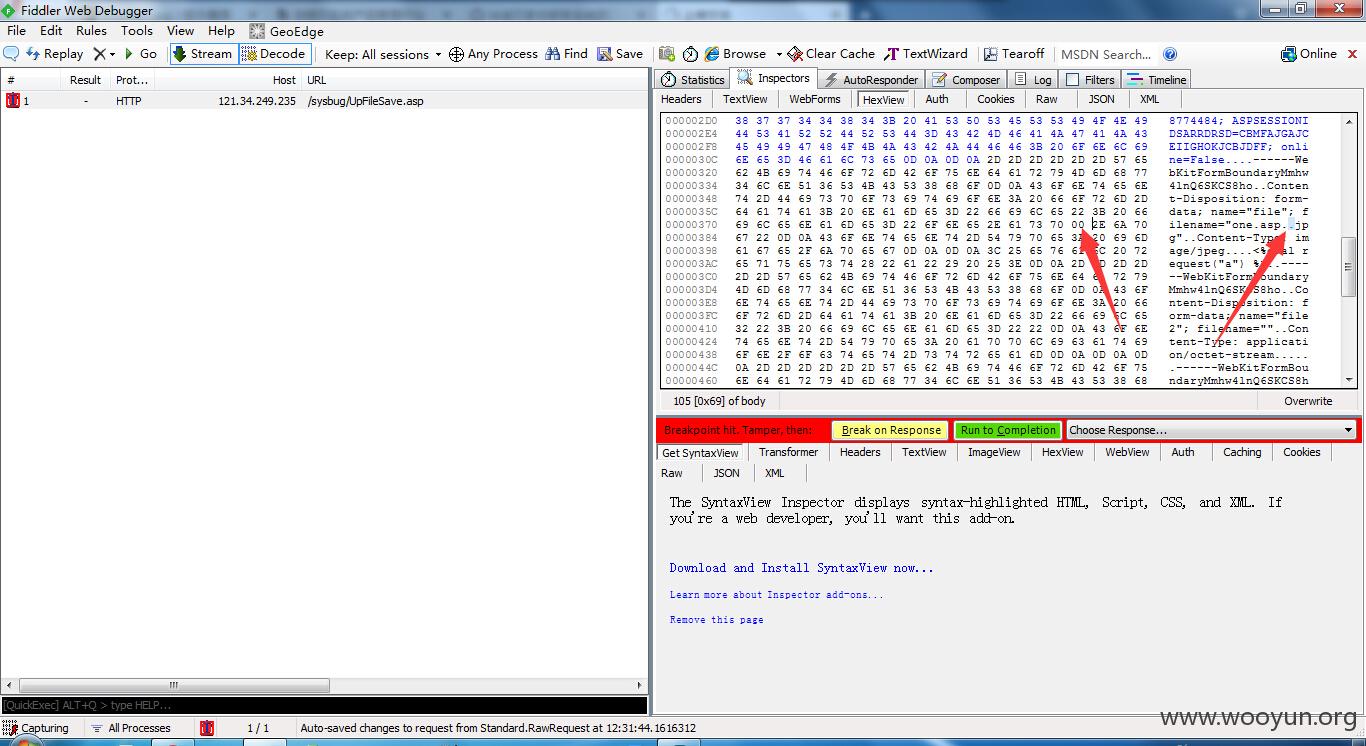Open the View menu
Screen dimensions: 1366x746
pos(180,31)
